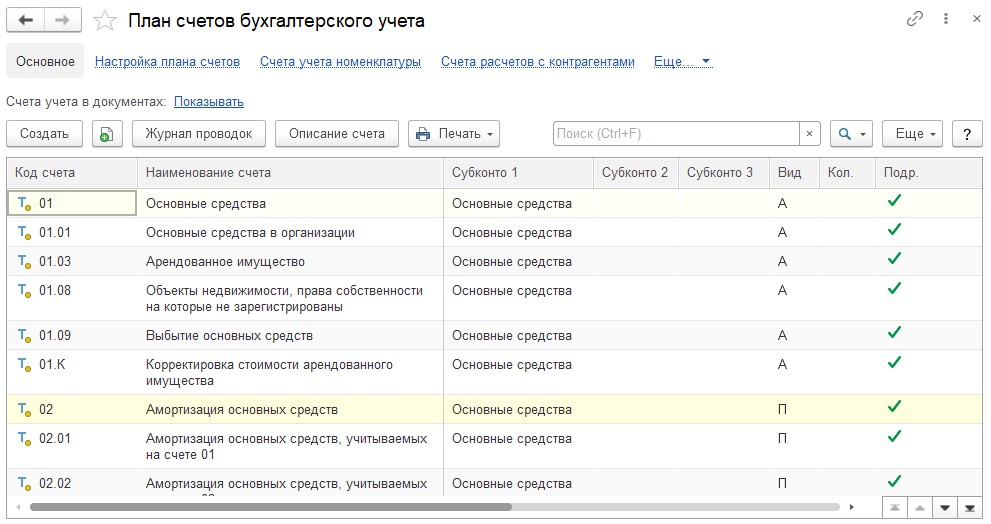Screen dimensions: 991x524
Task: Click the account icon in row 01.09
Action: click(25, 336)
